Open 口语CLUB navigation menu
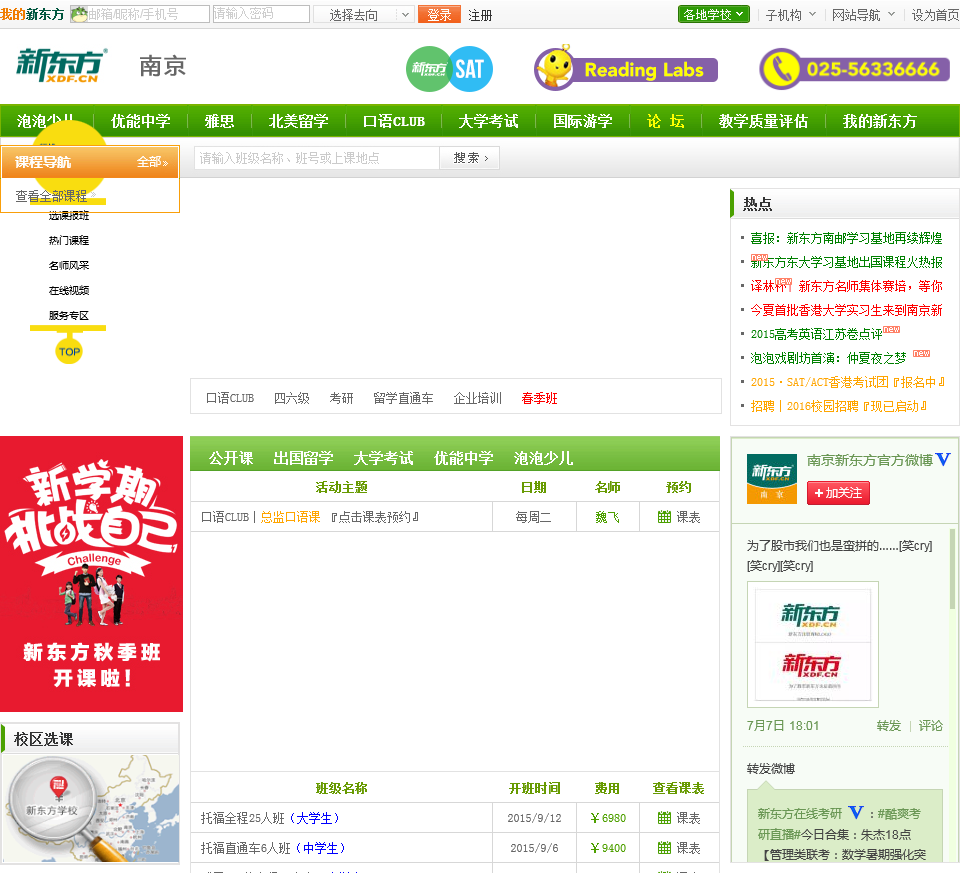This screenshot has width=960, height=873. tap(394, 121)
